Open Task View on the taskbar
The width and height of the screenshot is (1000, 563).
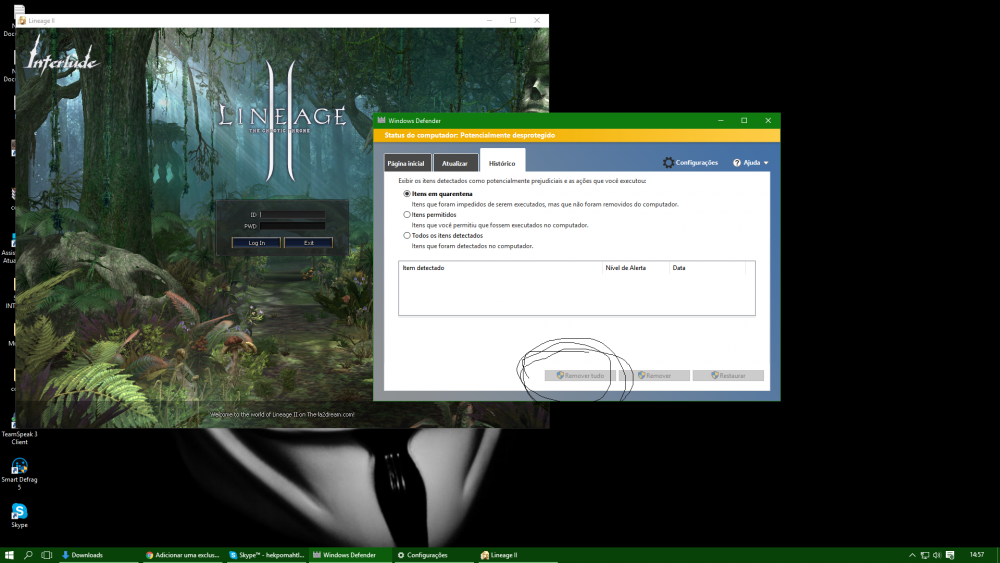[46, 555]
